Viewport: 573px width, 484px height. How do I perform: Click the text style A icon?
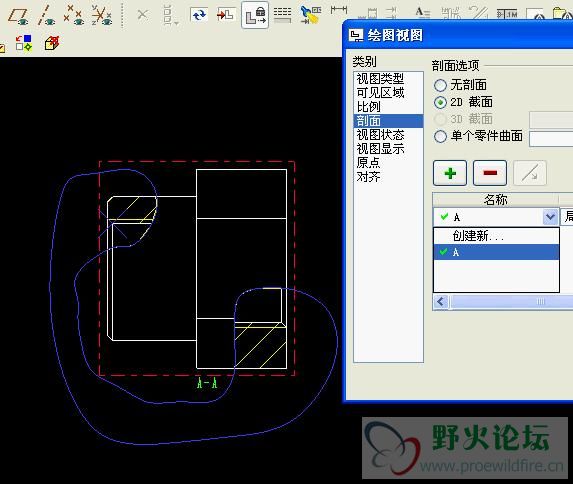coord(423,13)
